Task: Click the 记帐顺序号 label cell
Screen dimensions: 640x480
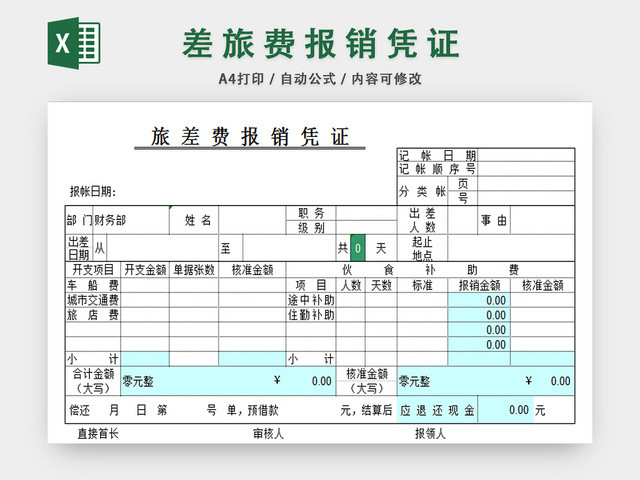Action: click(437, 169)
